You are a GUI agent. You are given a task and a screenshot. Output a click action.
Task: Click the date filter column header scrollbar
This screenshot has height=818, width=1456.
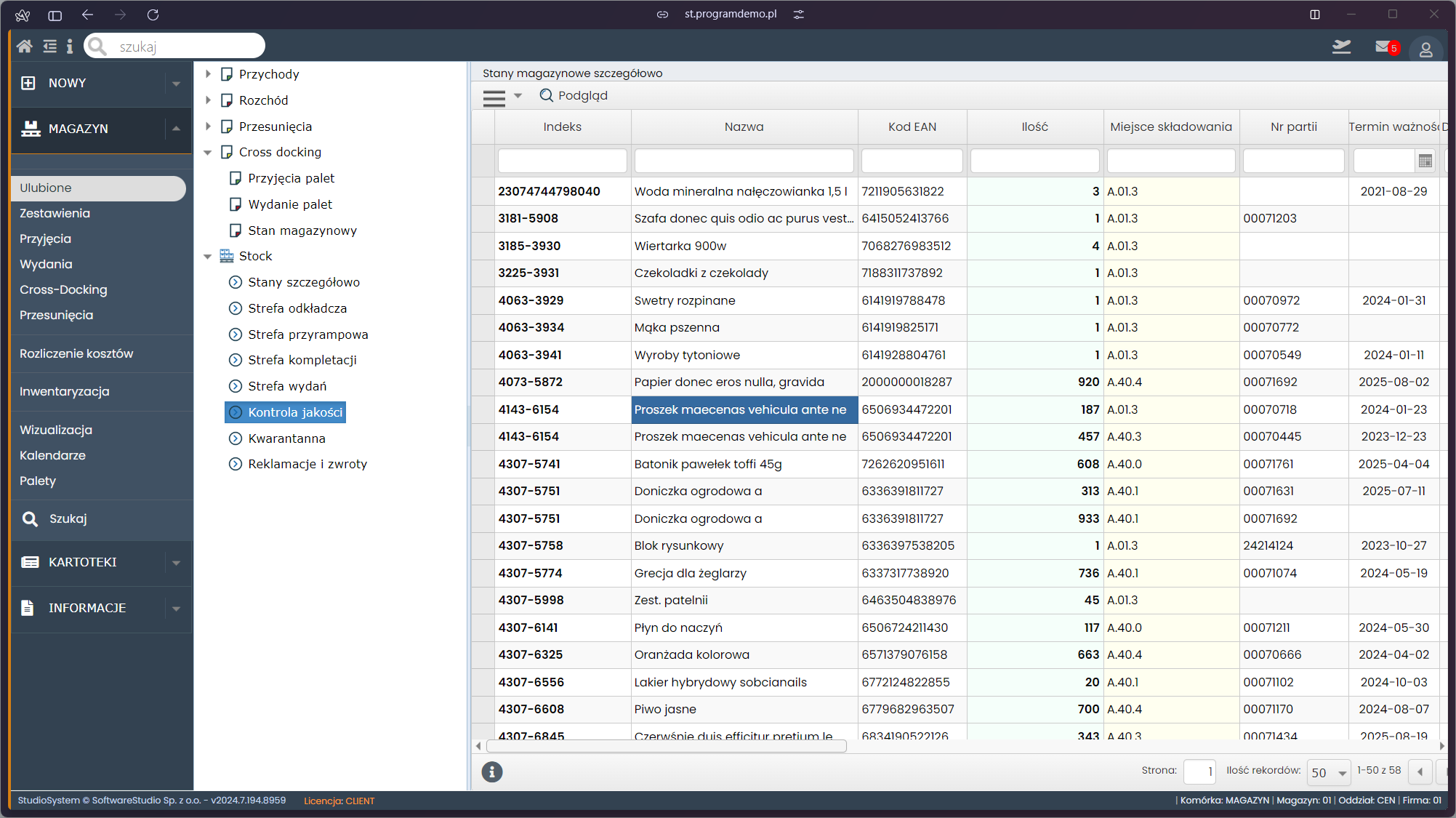click(1424, 161)
